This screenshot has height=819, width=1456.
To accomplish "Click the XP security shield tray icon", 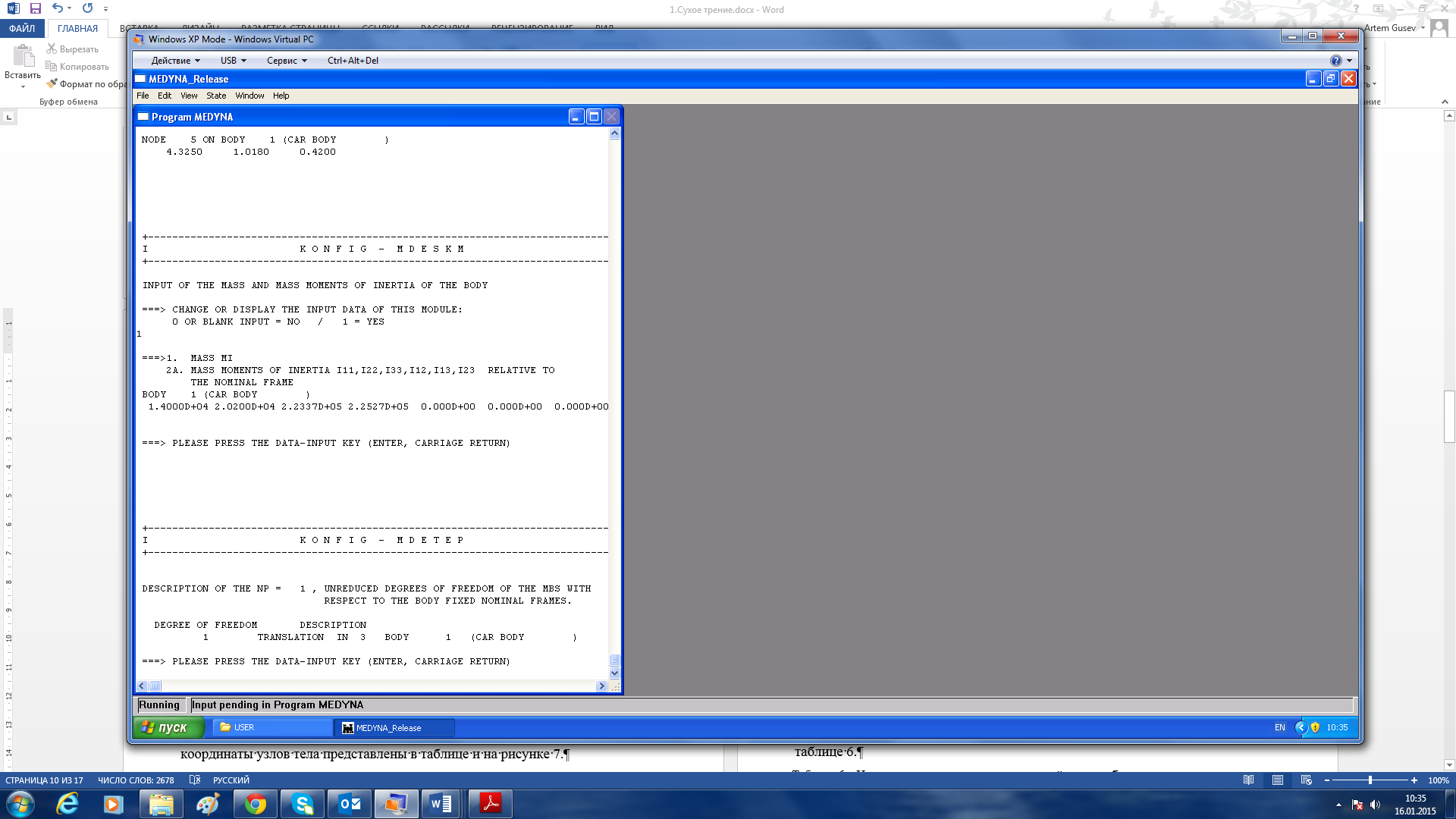I will pyautogui.click(x=1315, y=727).
